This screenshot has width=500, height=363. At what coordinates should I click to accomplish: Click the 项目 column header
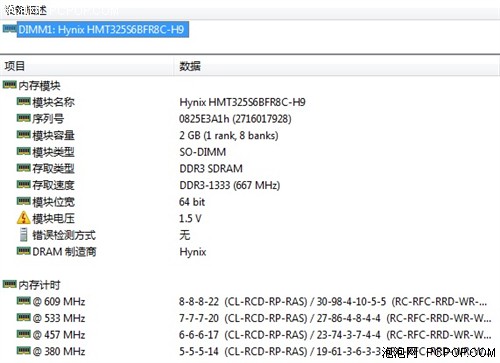15,66
